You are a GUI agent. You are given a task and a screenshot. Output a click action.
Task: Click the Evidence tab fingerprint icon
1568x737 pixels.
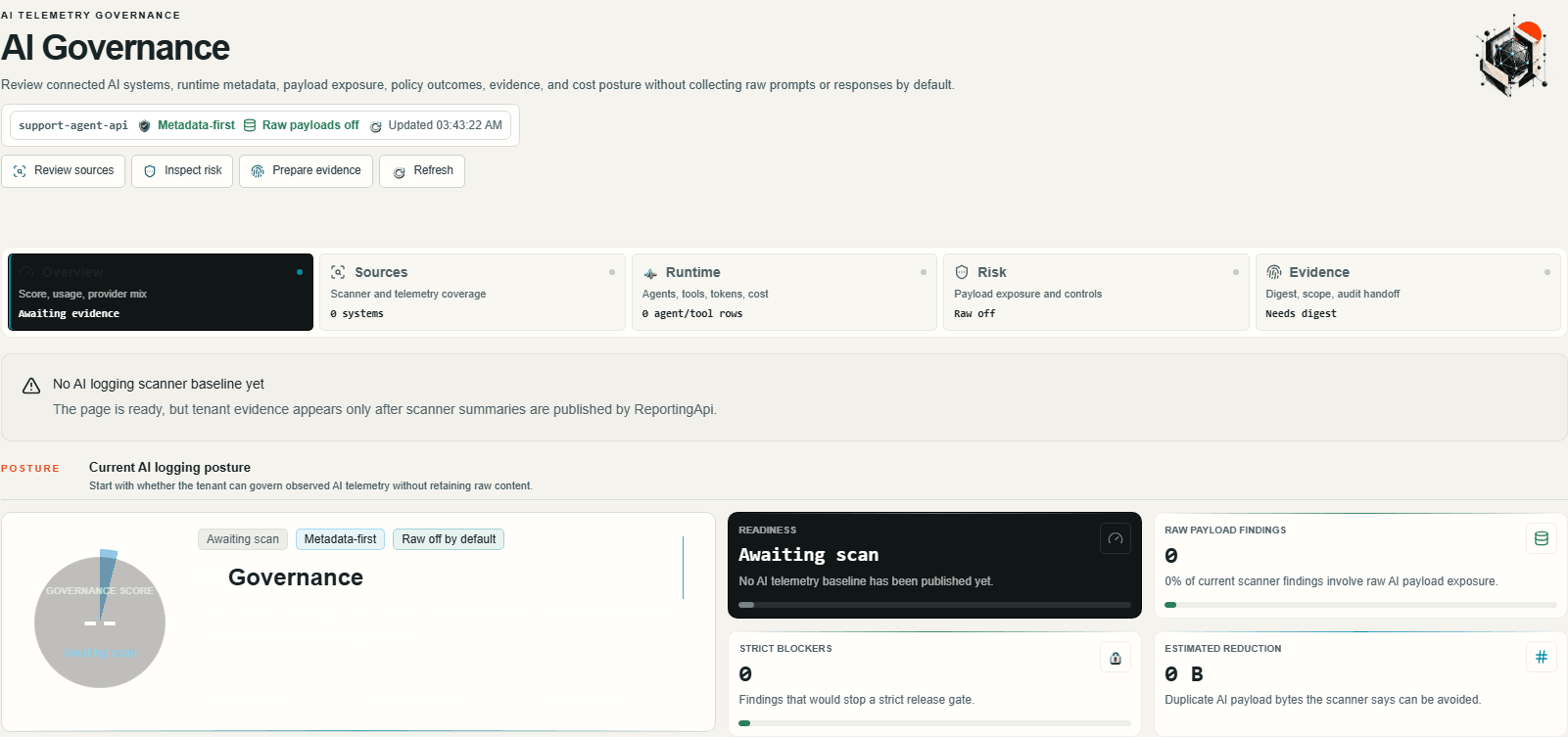[x=1274, y=272]
